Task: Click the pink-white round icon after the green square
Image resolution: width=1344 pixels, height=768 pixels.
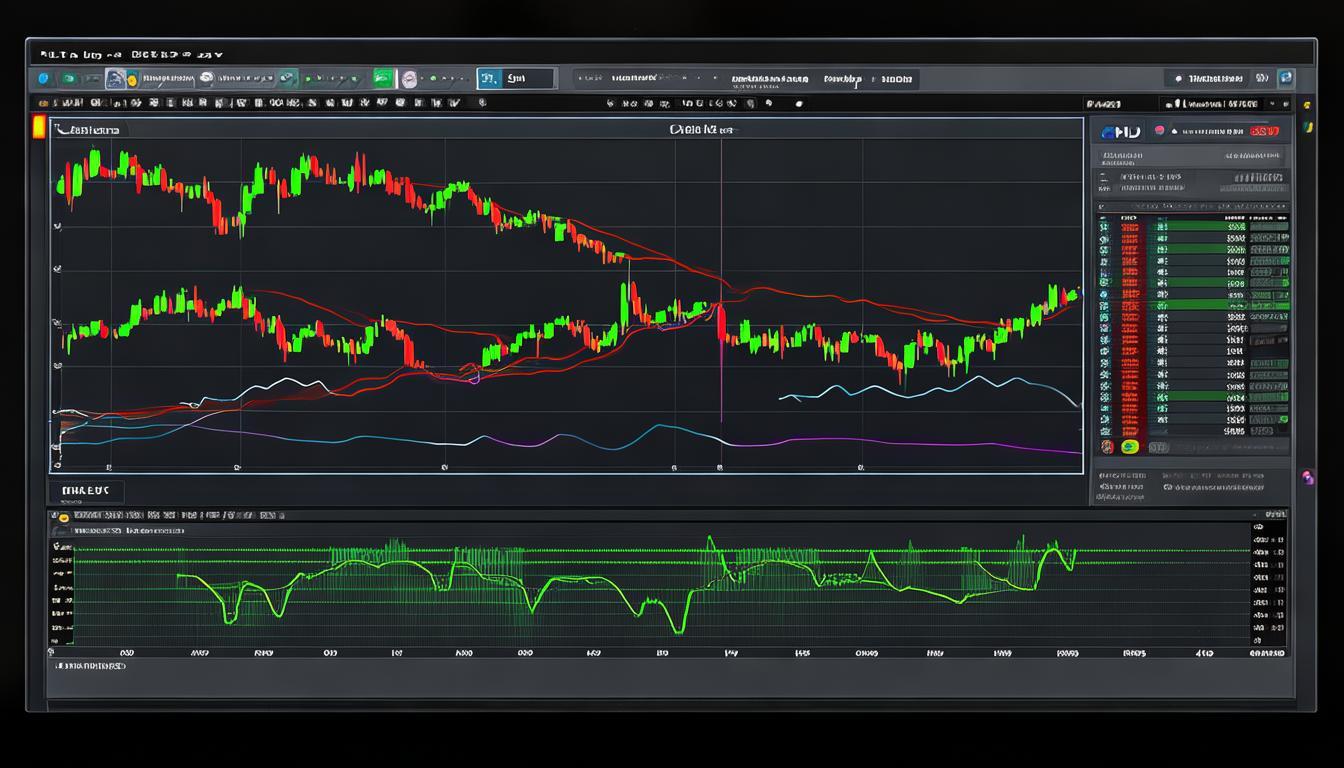Action: point(409,79)
